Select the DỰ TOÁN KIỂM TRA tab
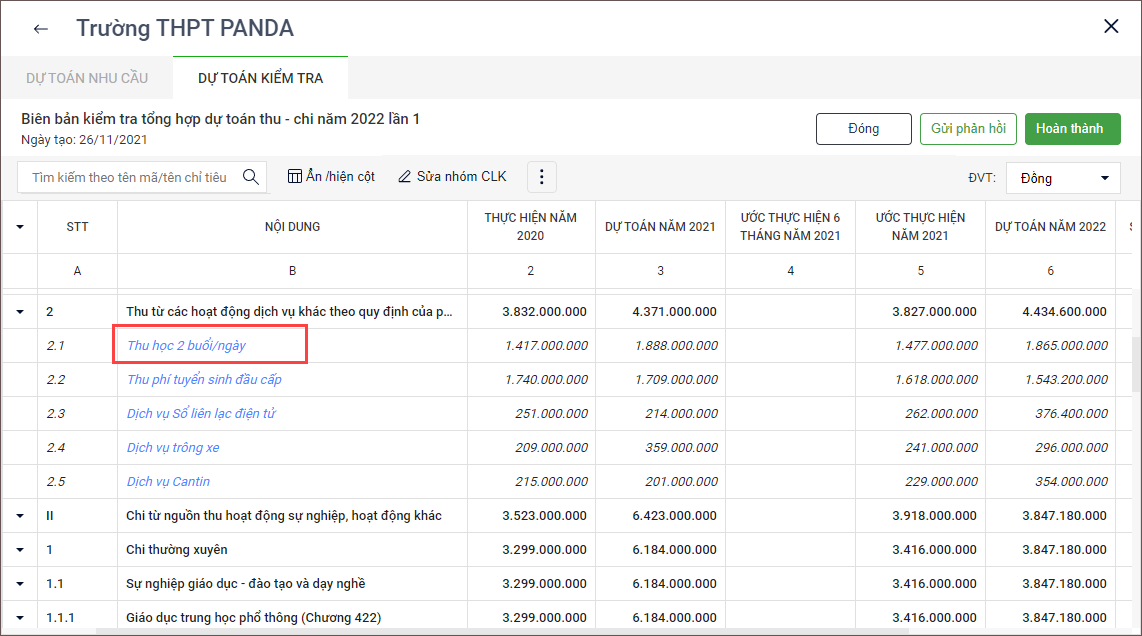Image resolution: width=1142 pixels, height=636 pixels. tap(260, 78)
